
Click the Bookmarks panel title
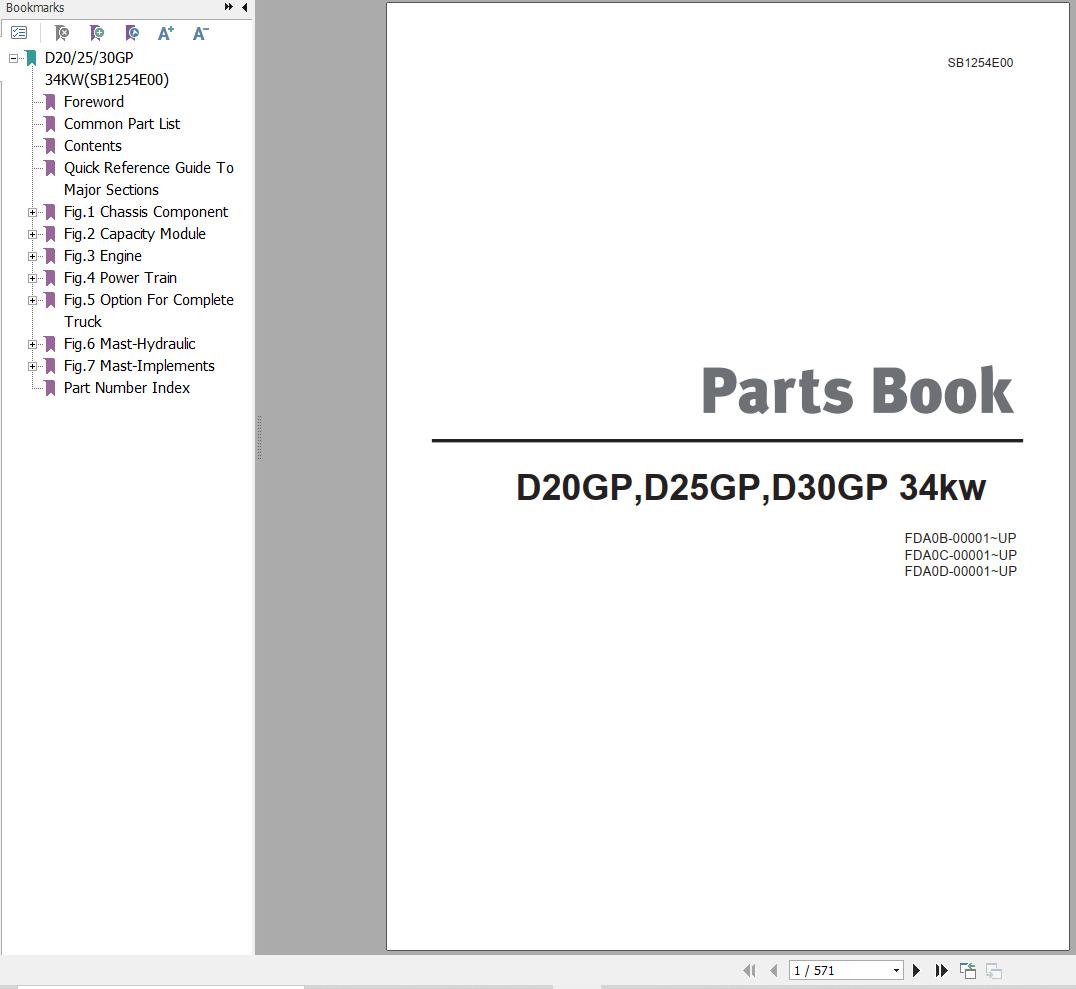pyautogui.click(x=35, y=8)
